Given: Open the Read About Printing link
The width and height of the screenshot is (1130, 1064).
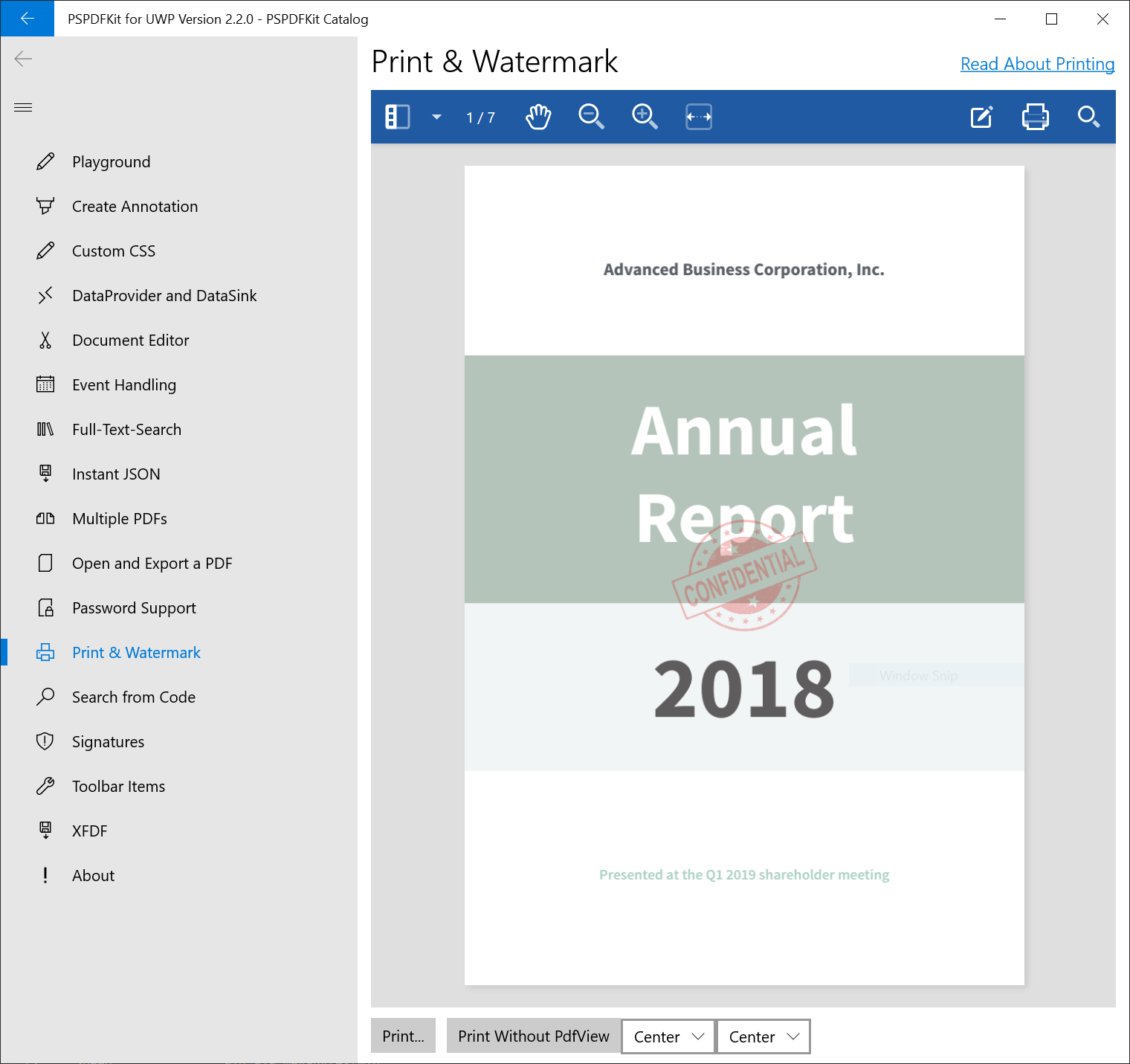Looking at the screenshot, I should 1037,64.
